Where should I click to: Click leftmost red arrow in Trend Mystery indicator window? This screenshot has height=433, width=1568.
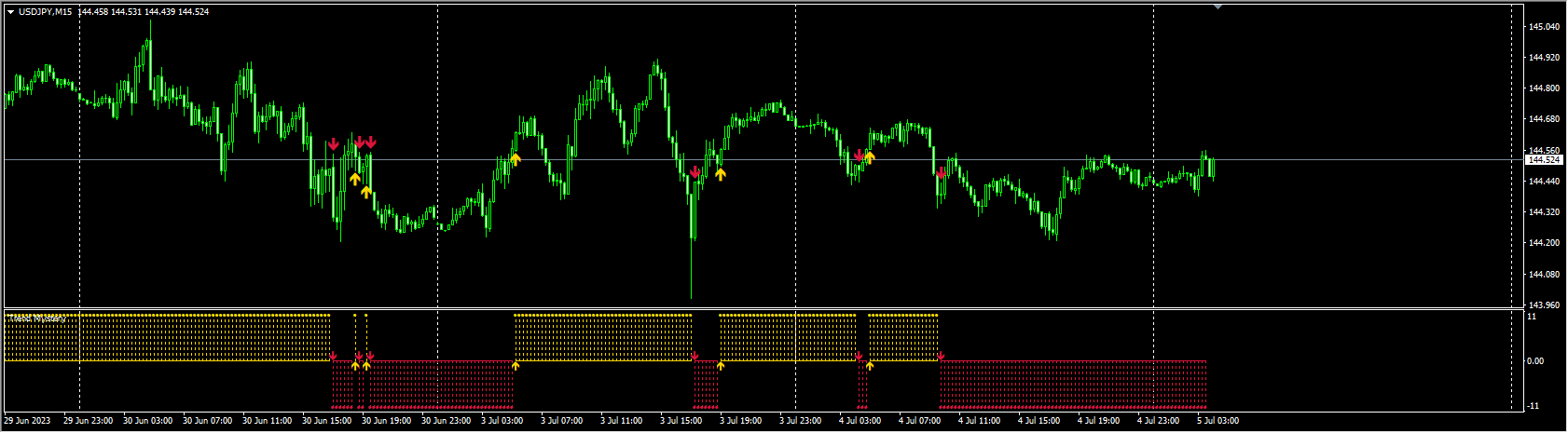point(333,356)
